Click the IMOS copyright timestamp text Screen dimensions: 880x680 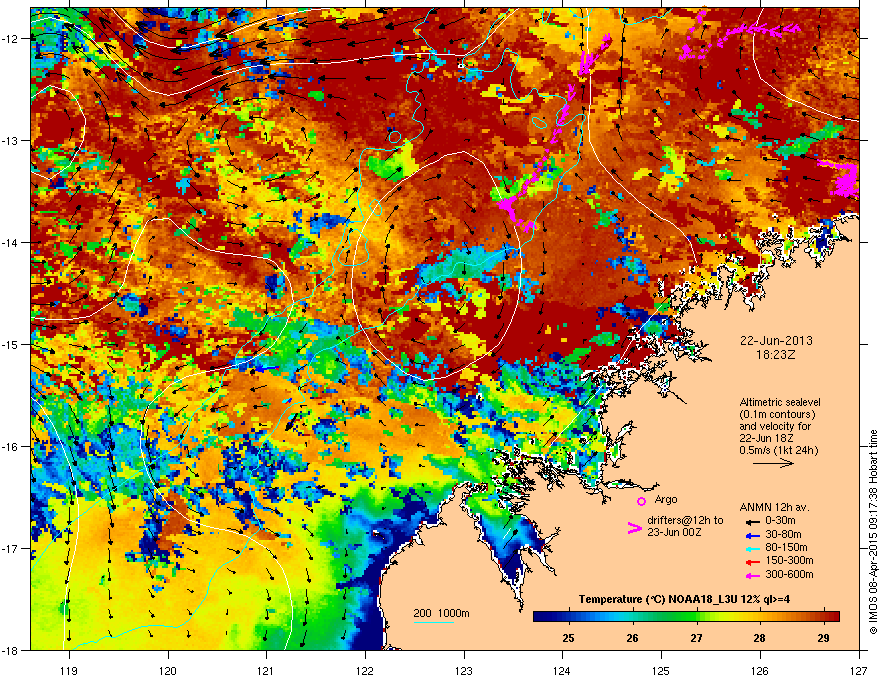coord(873,532)
